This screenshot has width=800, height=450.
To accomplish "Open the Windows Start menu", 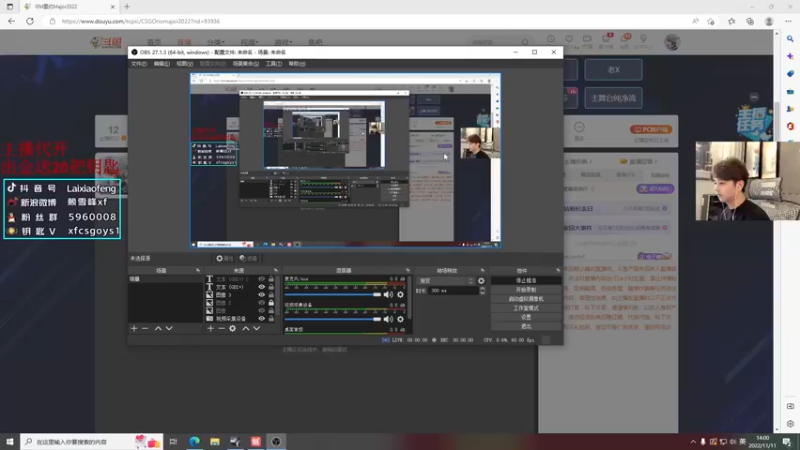I will [x=10, y=441].
